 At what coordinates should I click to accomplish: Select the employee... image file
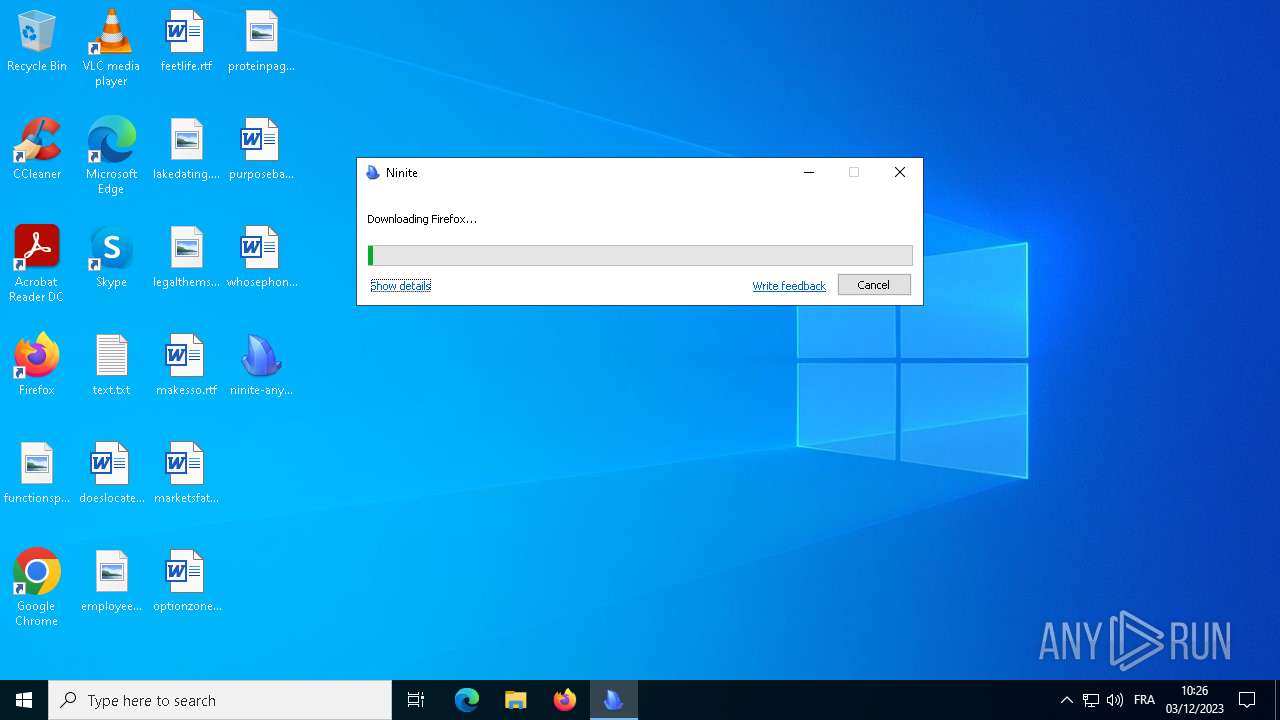111,581
